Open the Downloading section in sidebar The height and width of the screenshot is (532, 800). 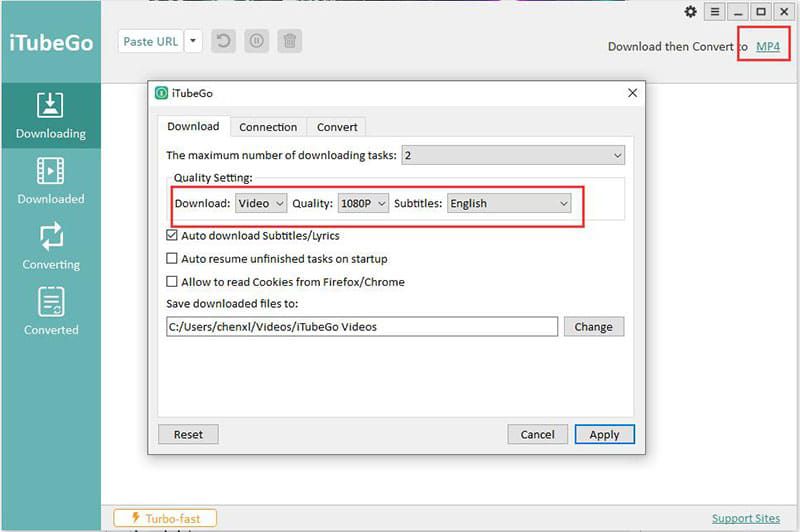click(x=51, y=116)
